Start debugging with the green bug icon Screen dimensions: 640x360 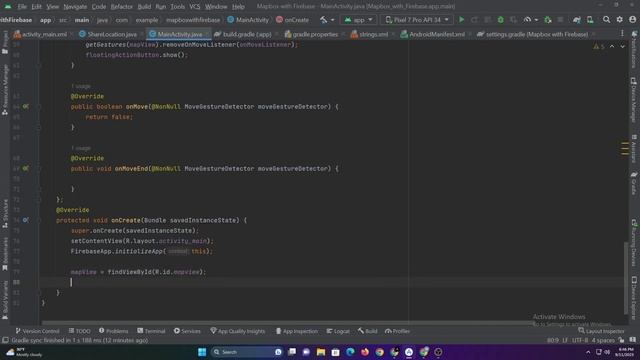click(500, 20)
